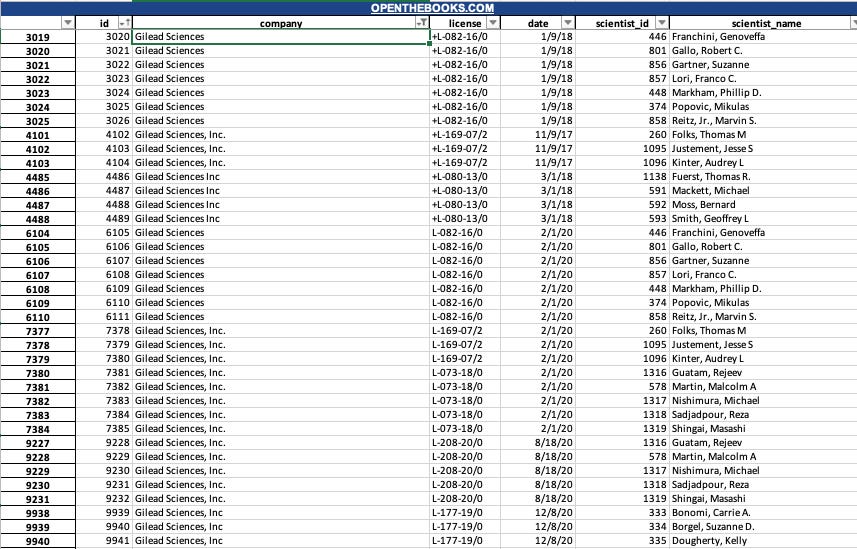The width and height of the screenshot is (857, 549).
Task: Click license cell in row 6107
Action: click(x=465, y=274)
